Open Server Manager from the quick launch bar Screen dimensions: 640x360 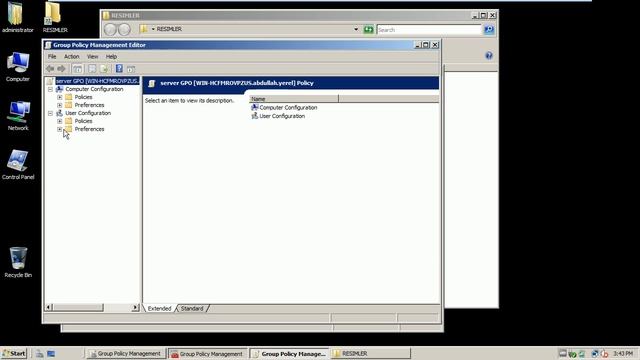(39, 353)
